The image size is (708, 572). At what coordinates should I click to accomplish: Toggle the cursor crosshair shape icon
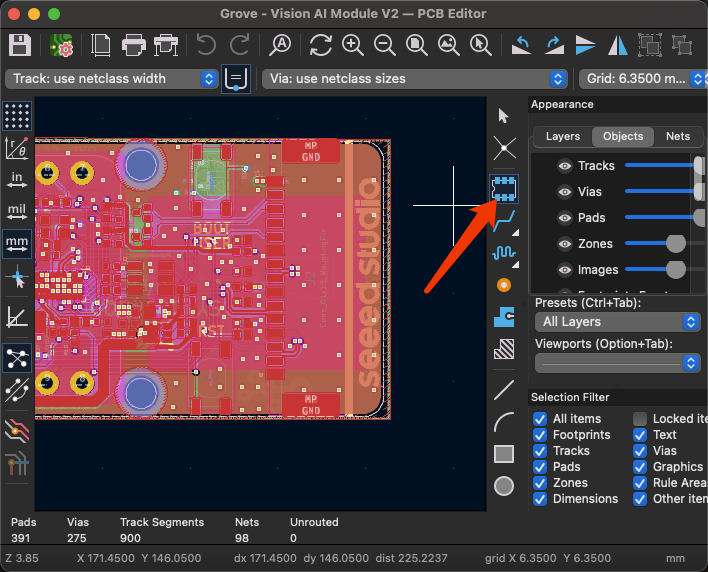pos(17,276)
